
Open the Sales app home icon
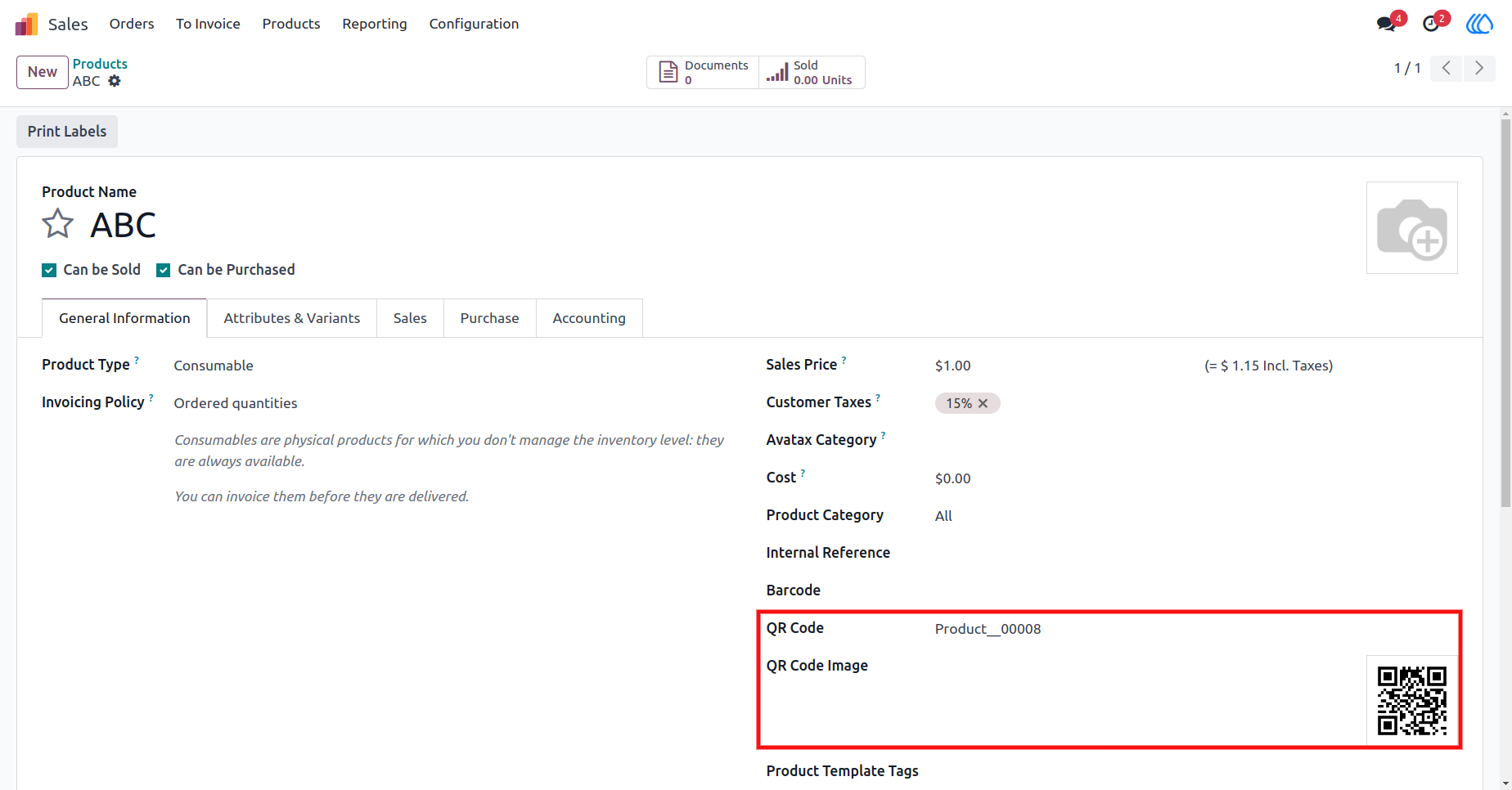[x=26, y=24]
